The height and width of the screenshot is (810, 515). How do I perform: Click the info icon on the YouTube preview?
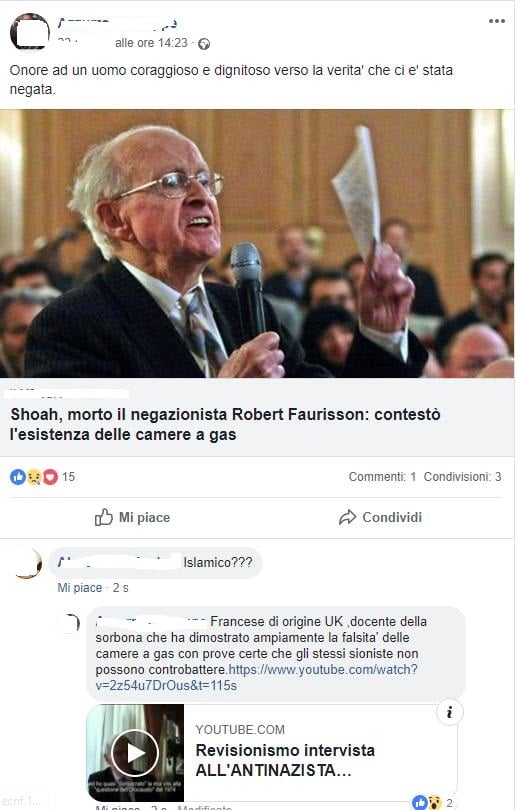pos(449,713)
